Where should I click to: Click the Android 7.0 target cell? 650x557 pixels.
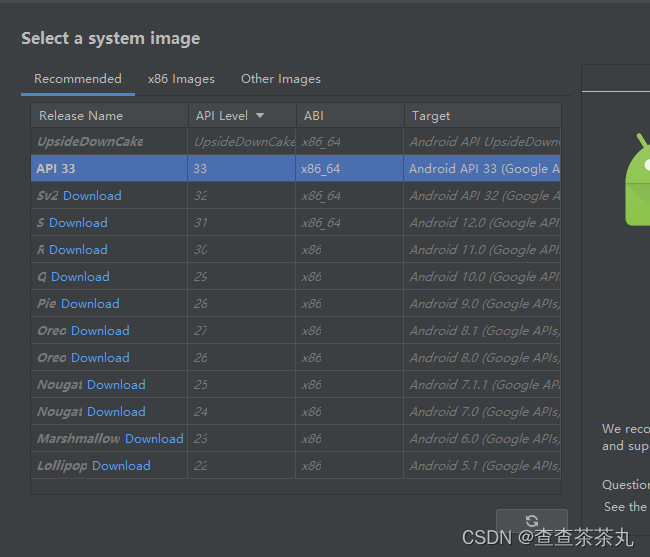[x=482, y=411]
